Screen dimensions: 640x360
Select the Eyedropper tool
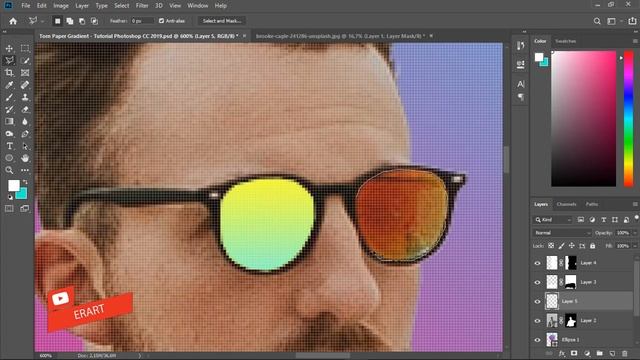(9, 85)
